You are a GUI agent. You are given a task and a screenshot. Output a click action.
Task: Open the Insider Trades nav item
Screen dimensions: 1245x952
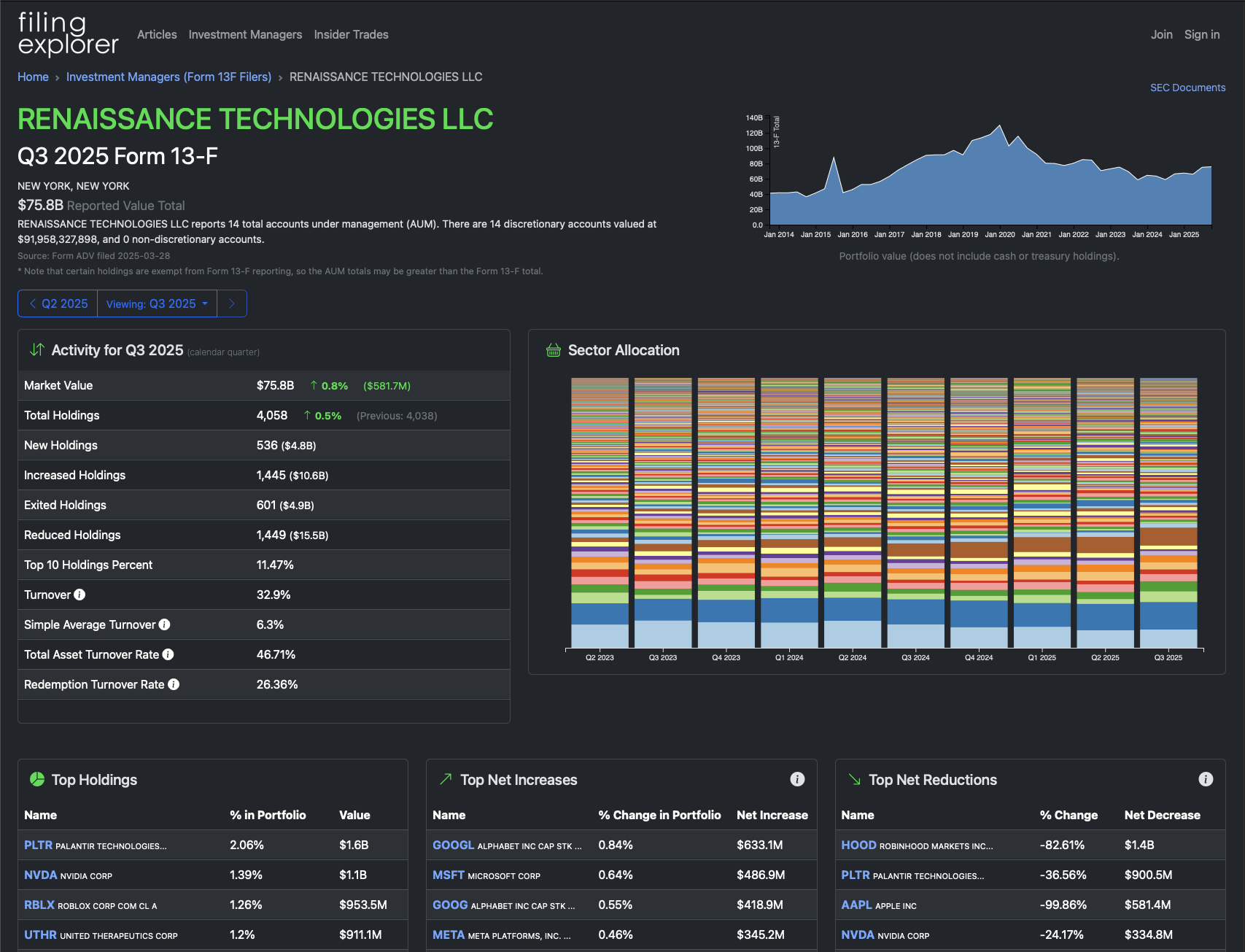coord(351,34)
